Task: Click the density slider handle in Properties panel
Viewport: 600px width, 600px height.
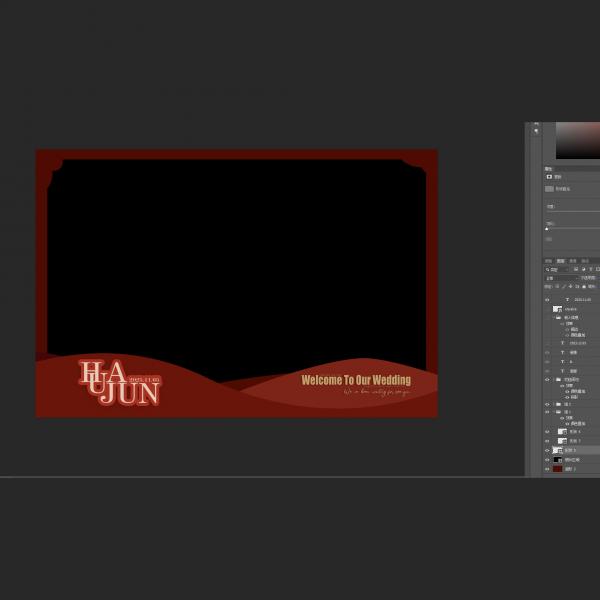Action: (546, 229)
